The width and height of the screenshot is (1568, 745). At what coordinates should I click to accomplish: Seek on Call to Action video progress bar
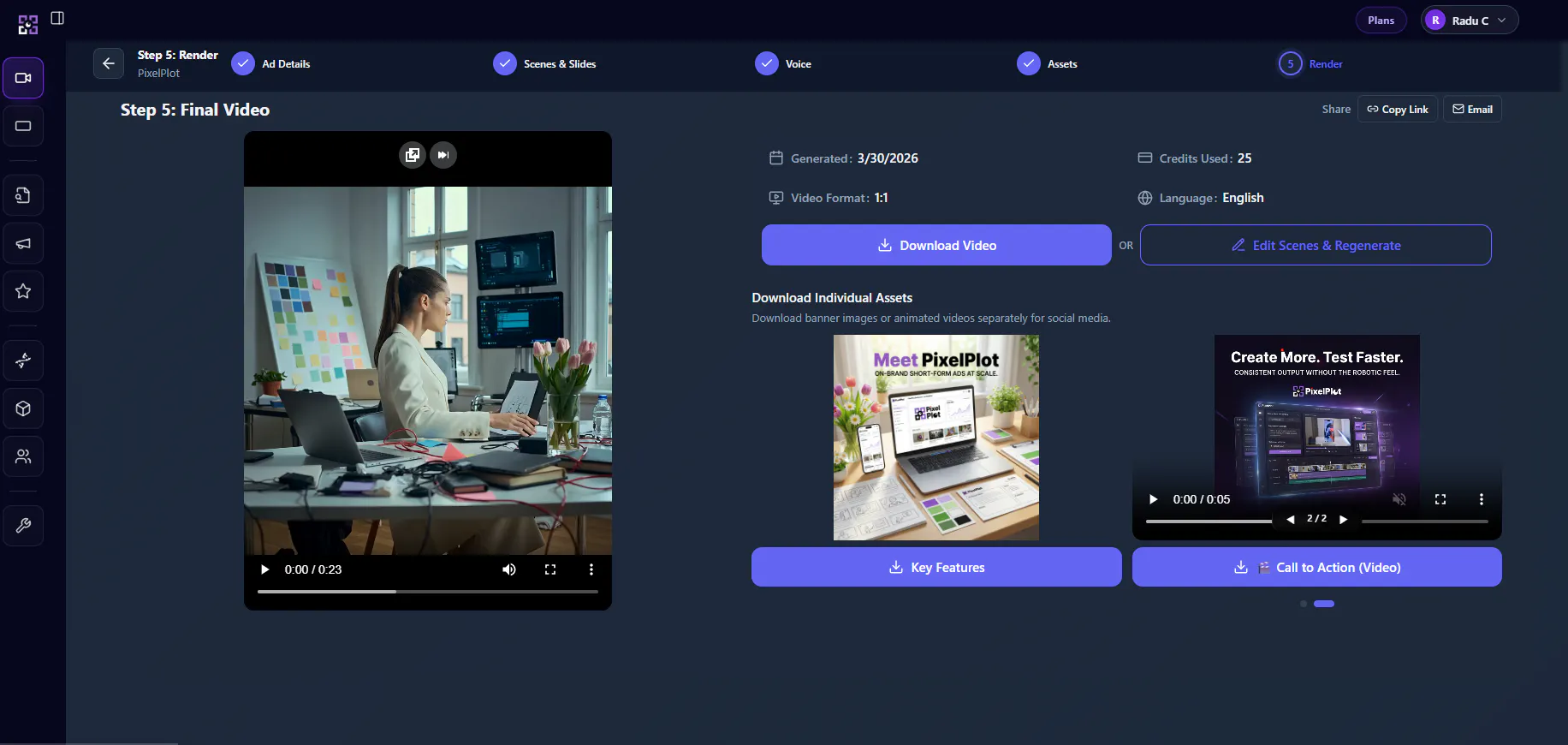tap(1317, 521)
